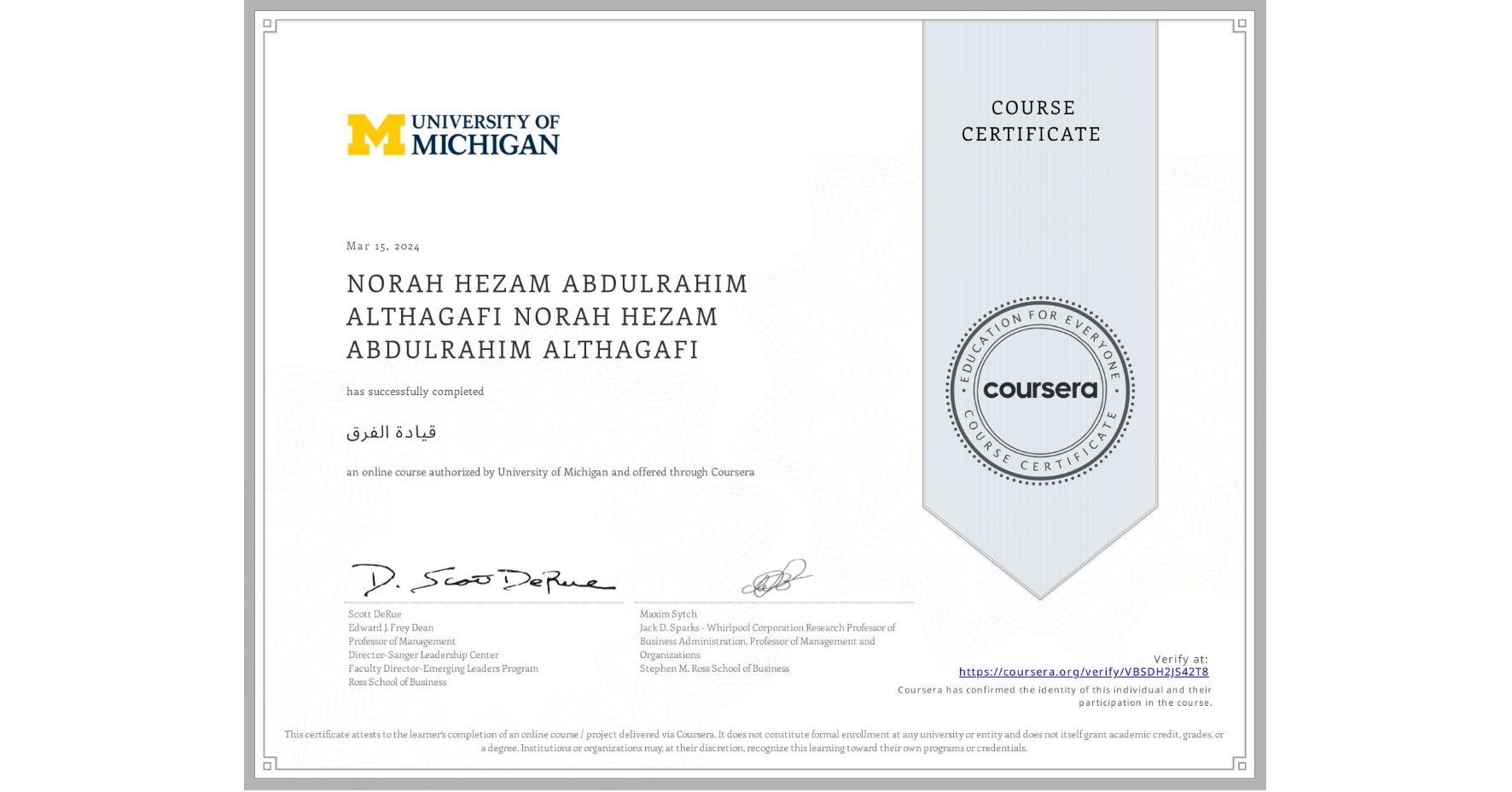This screenshot has height=792, width=1512.
Task: Open the coursera.org verify link
Action: (x=1083, y=672)
